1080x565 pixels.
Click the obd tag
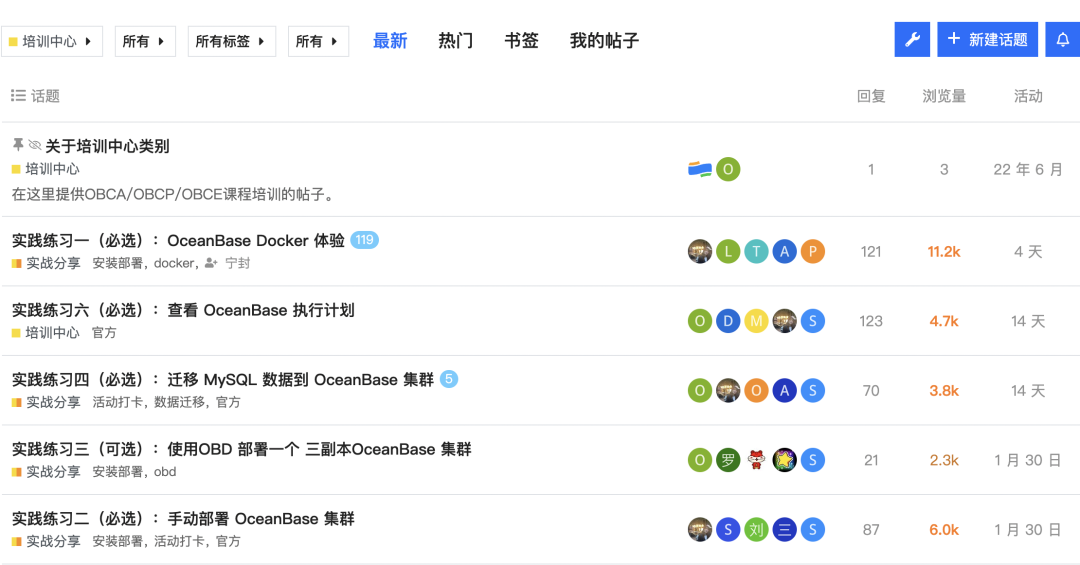click(x=165, y=472)
